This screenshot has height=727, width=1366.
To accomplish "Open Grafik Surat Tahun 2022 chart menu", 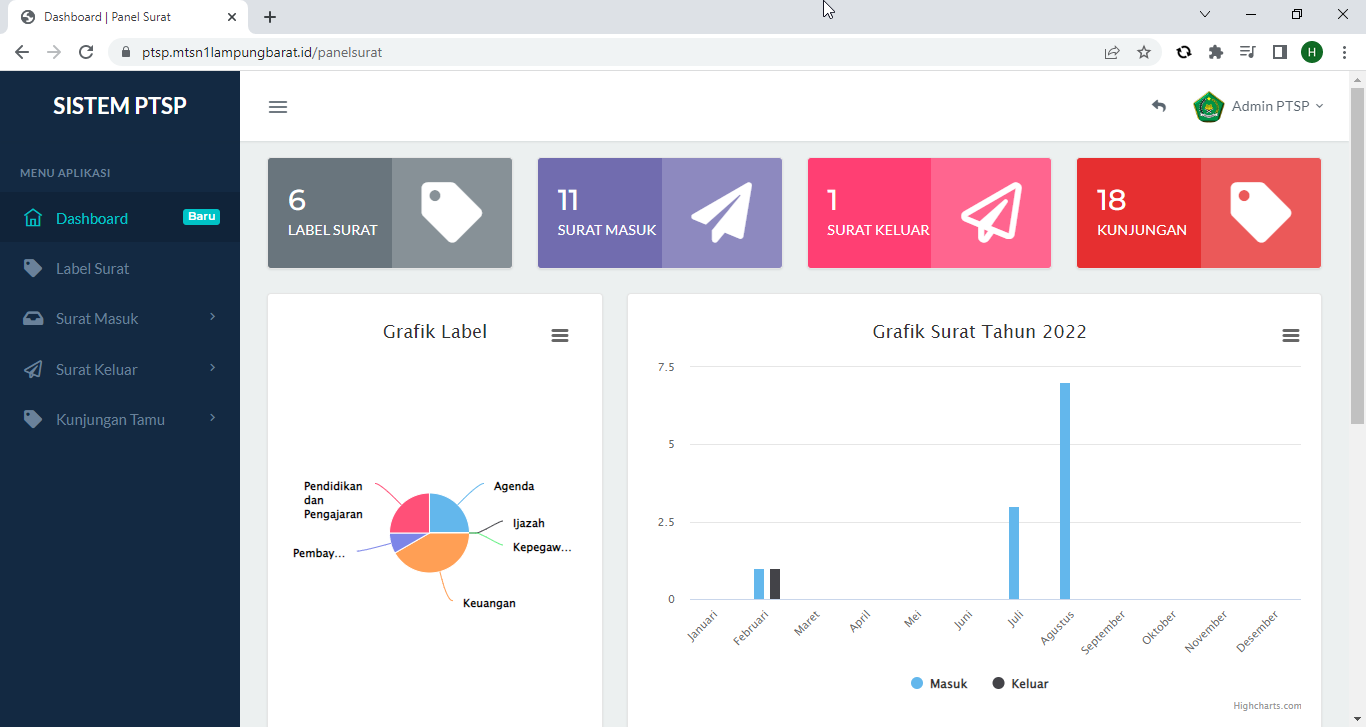I will click(x=1291, y=336).
